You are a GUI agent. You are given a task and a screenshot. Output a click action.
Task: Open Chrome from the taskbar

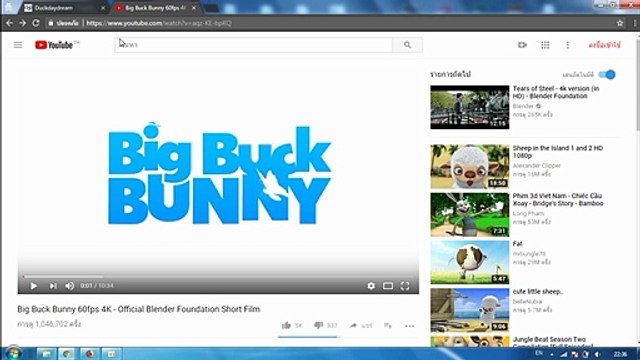68,353
